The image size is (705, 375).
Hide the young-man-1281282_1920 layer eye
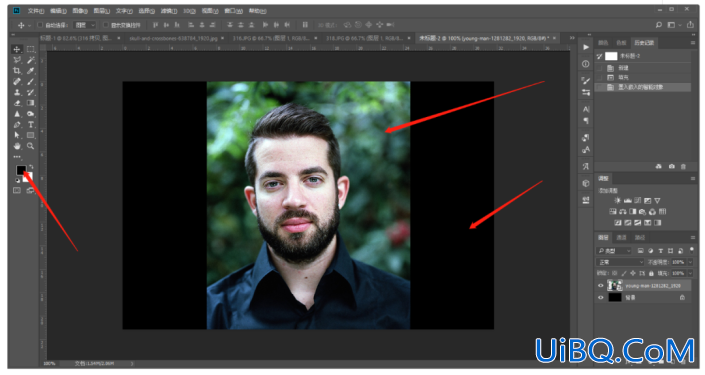coord(601,286)
